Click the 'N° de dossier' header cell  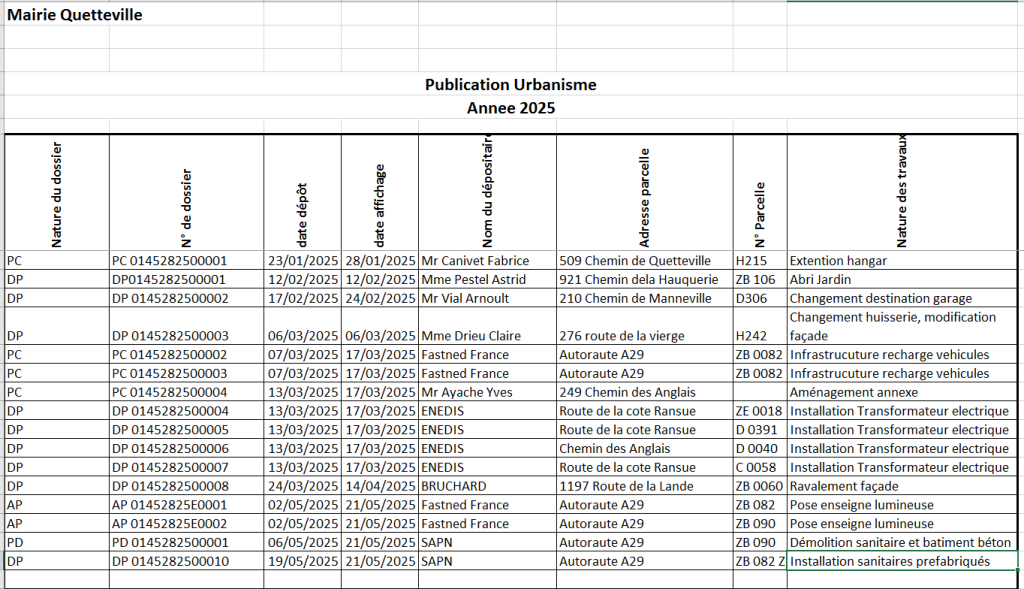(x=187, y=193)
